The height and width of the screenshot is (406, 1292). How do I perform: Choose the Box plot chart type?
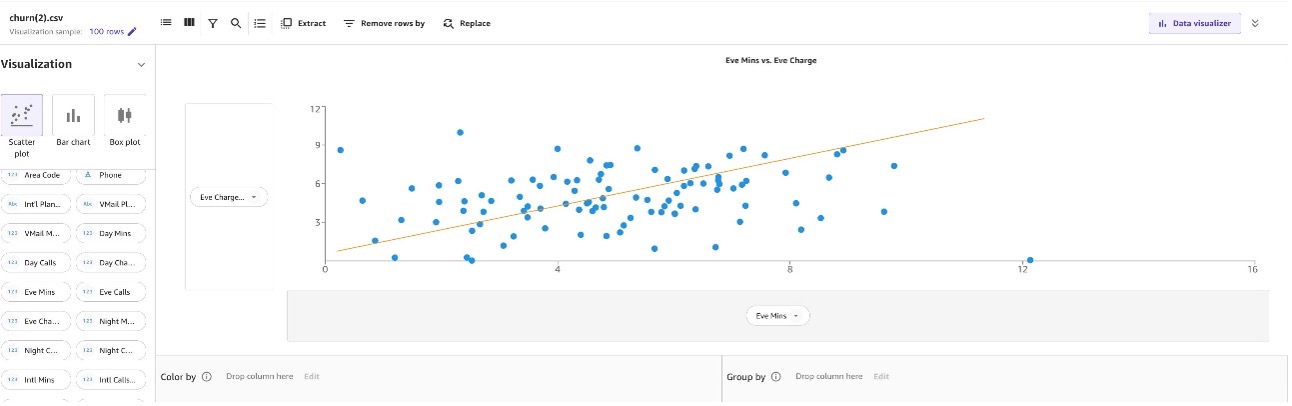pyautogui.click(x=125, y=122)
